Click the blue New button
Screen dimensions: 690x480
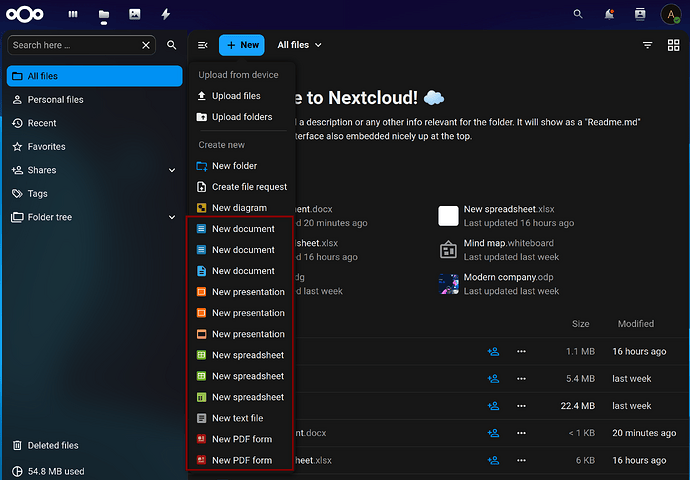(x=242, y=45)
